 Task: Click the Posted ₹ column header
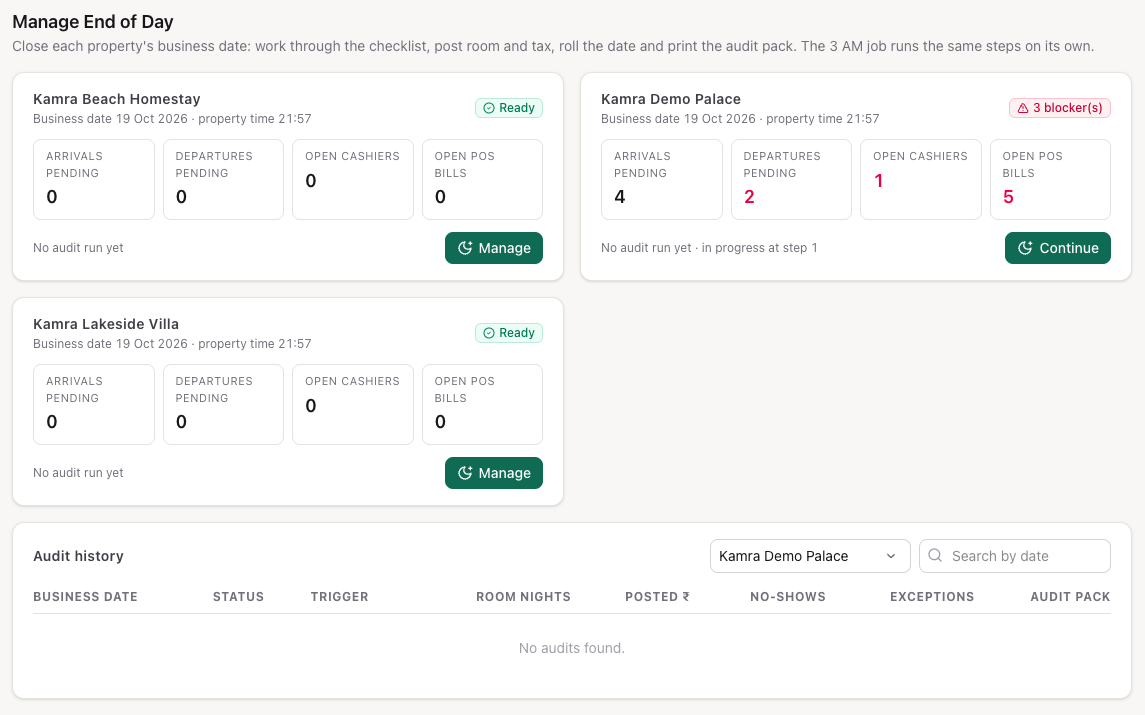click(x=657, y=597)
